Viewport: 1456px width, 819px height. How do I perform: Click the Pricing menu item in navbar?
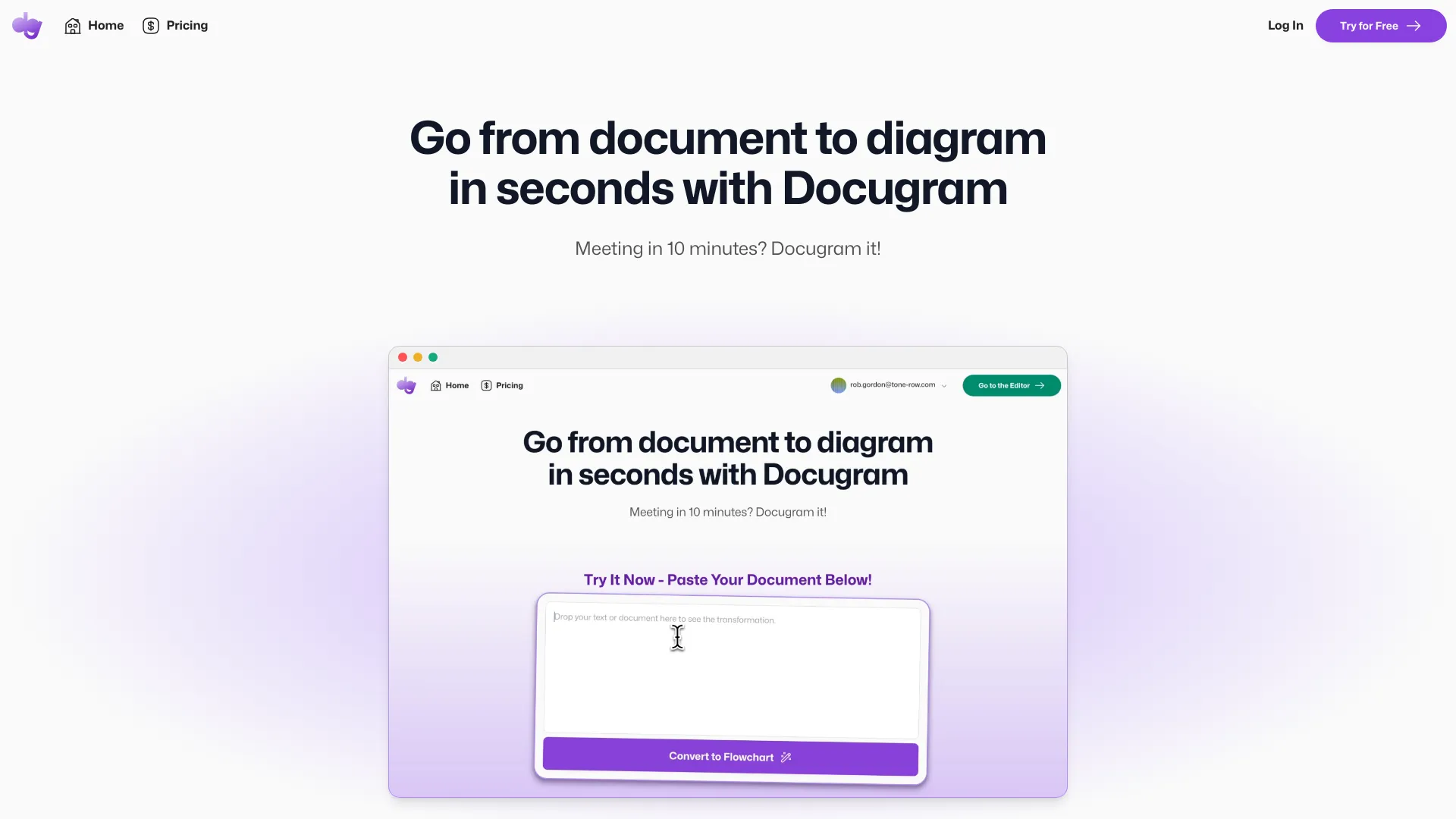pyautogui.click(x=187, y=25)
